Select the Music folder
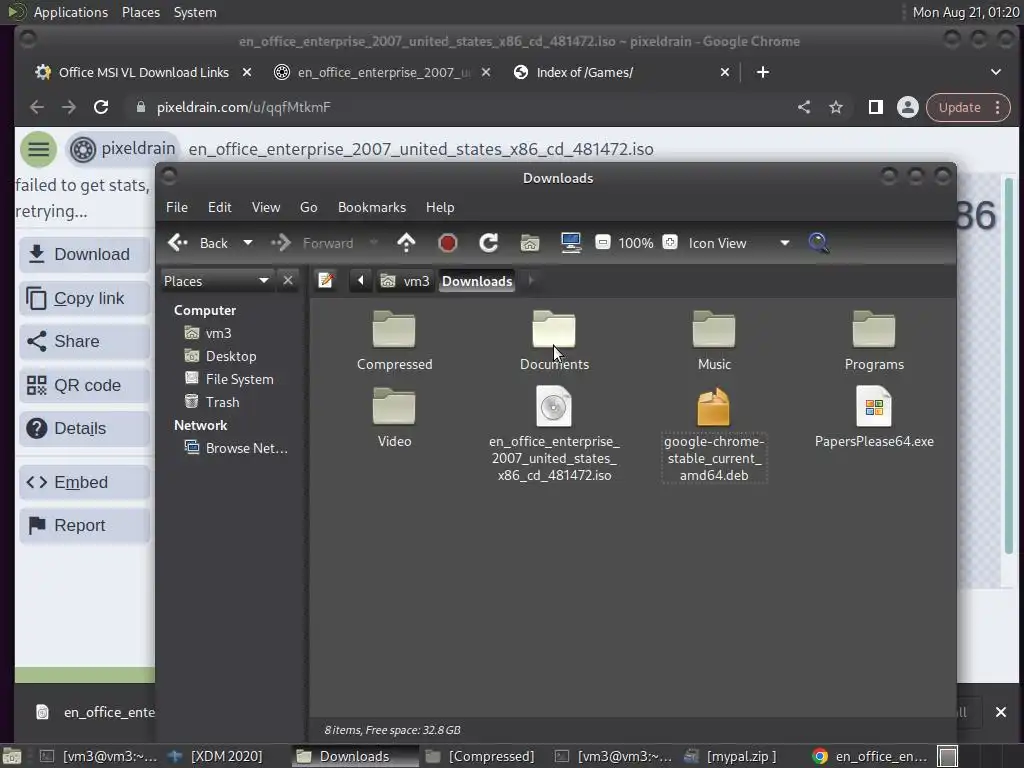 click(714, 341)
